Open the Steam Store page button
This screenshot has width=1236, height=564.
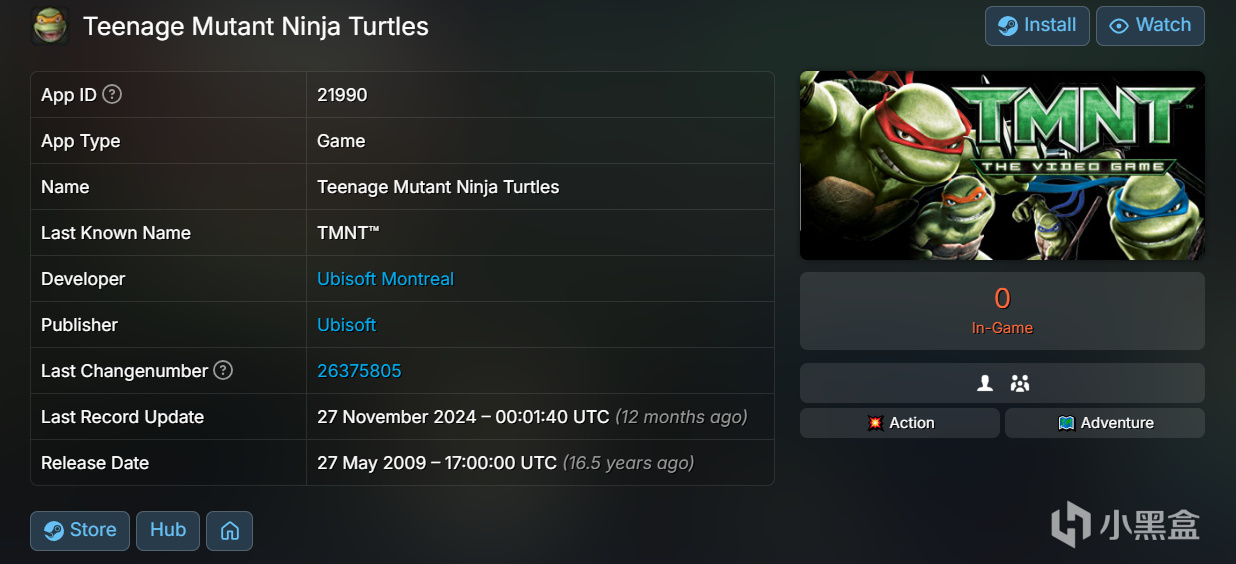[x=80, y=531]
